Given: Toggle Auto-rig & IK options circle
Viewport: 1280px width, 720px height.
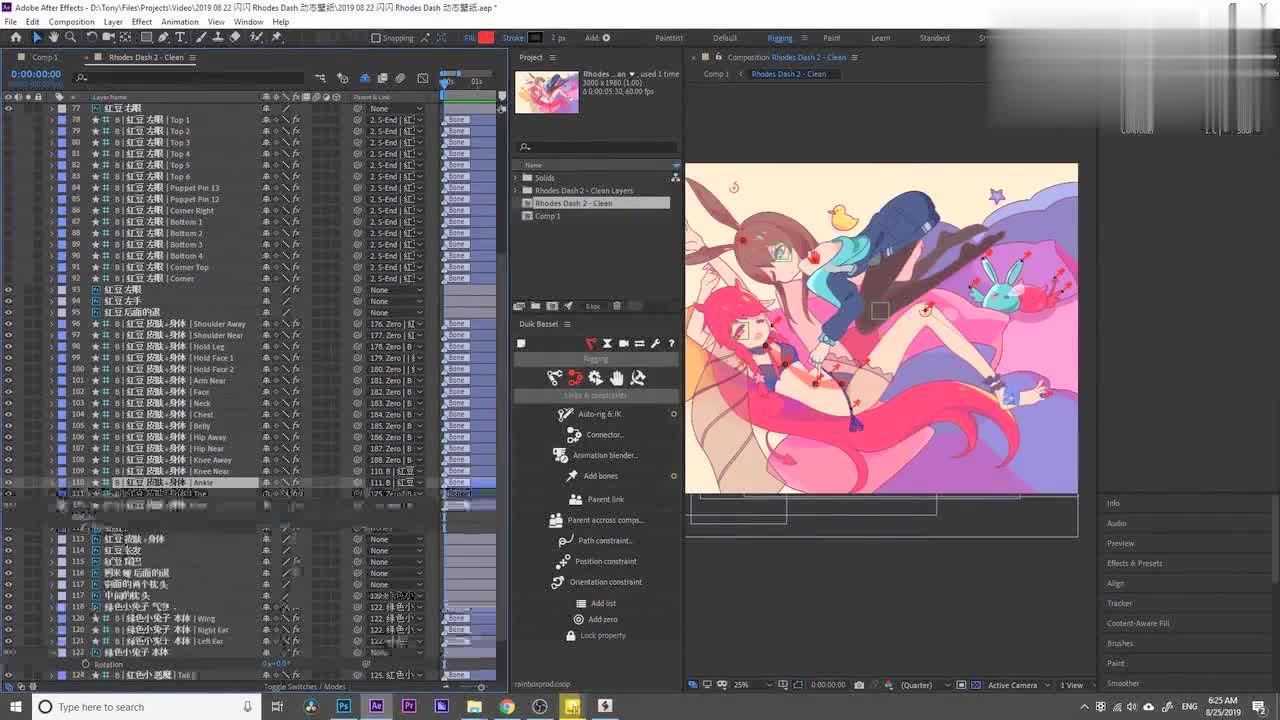Looking at the screenshot, I should [x=673, y=414].
